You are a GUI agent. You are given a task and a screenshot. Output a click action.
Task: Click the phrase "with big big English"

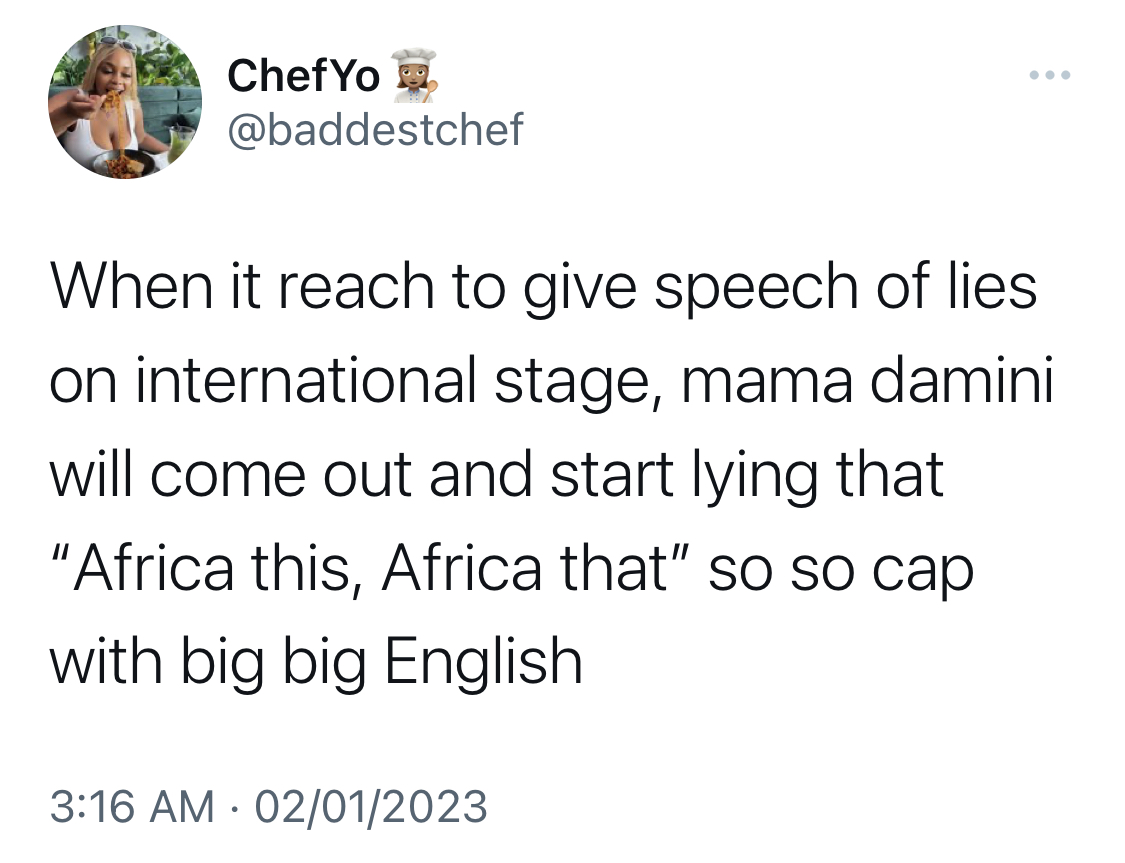pyautogui.click(x=316, y=664)
